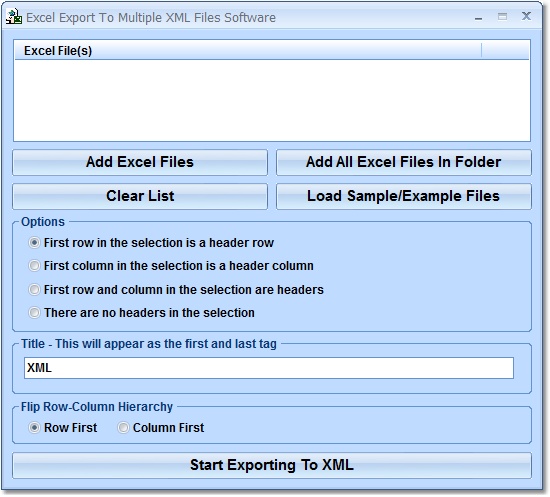Screen dimensions: 550x497
Task: Click the Add Excel Files button
Action: click(140, 162)
